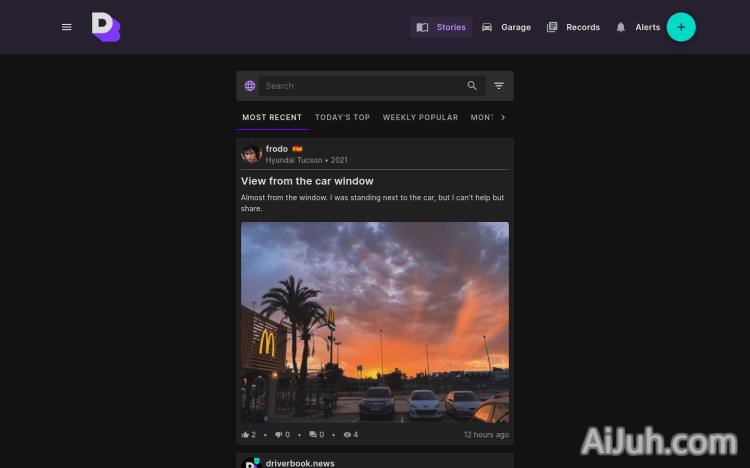Like the post with thumbs up
Viewport: 750px width, 468px height.
pyautogui.click(x=246, y=435)
